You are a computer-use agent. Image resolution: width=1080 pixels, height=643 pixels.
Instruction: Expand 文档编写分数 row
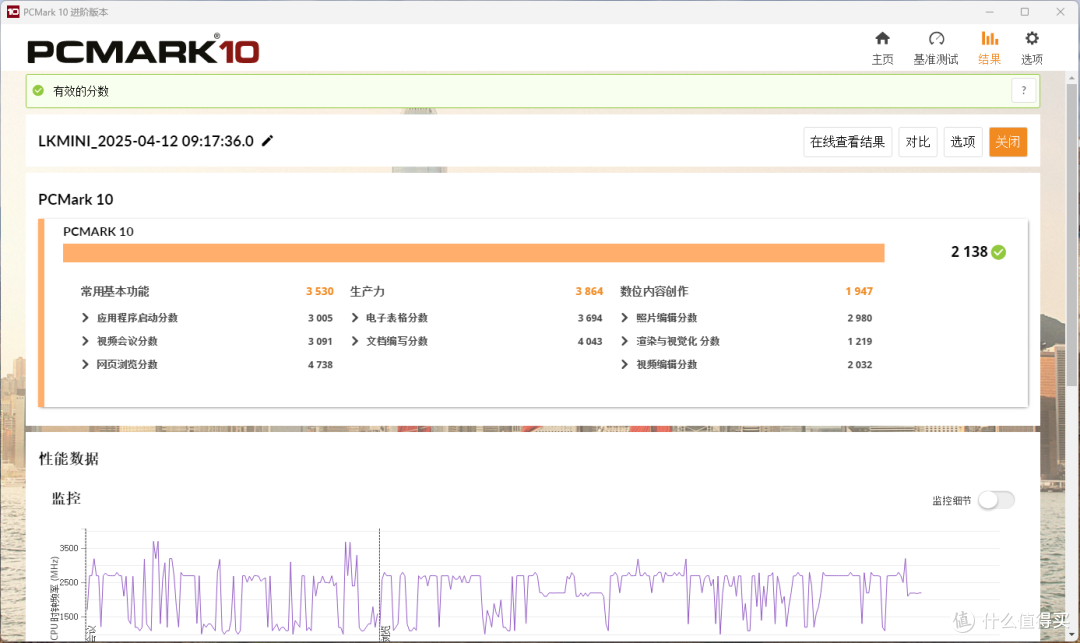[x=355, y=341]
